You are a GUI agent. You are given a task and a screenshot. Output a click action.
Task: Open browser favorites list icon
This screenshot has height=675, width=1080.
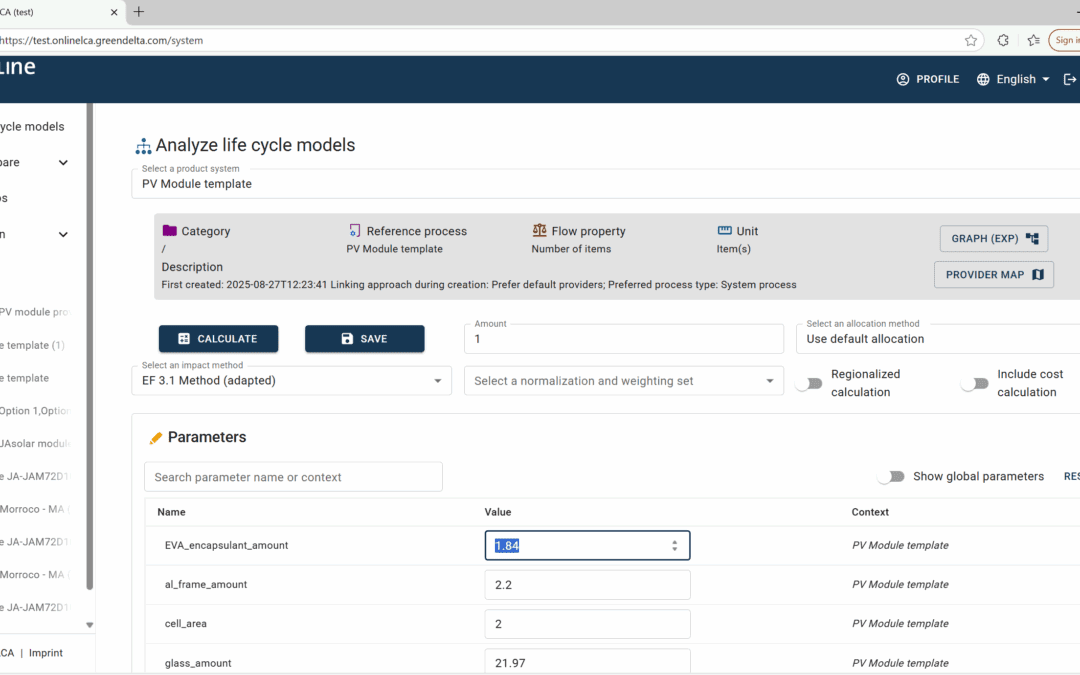point(1033,40)
